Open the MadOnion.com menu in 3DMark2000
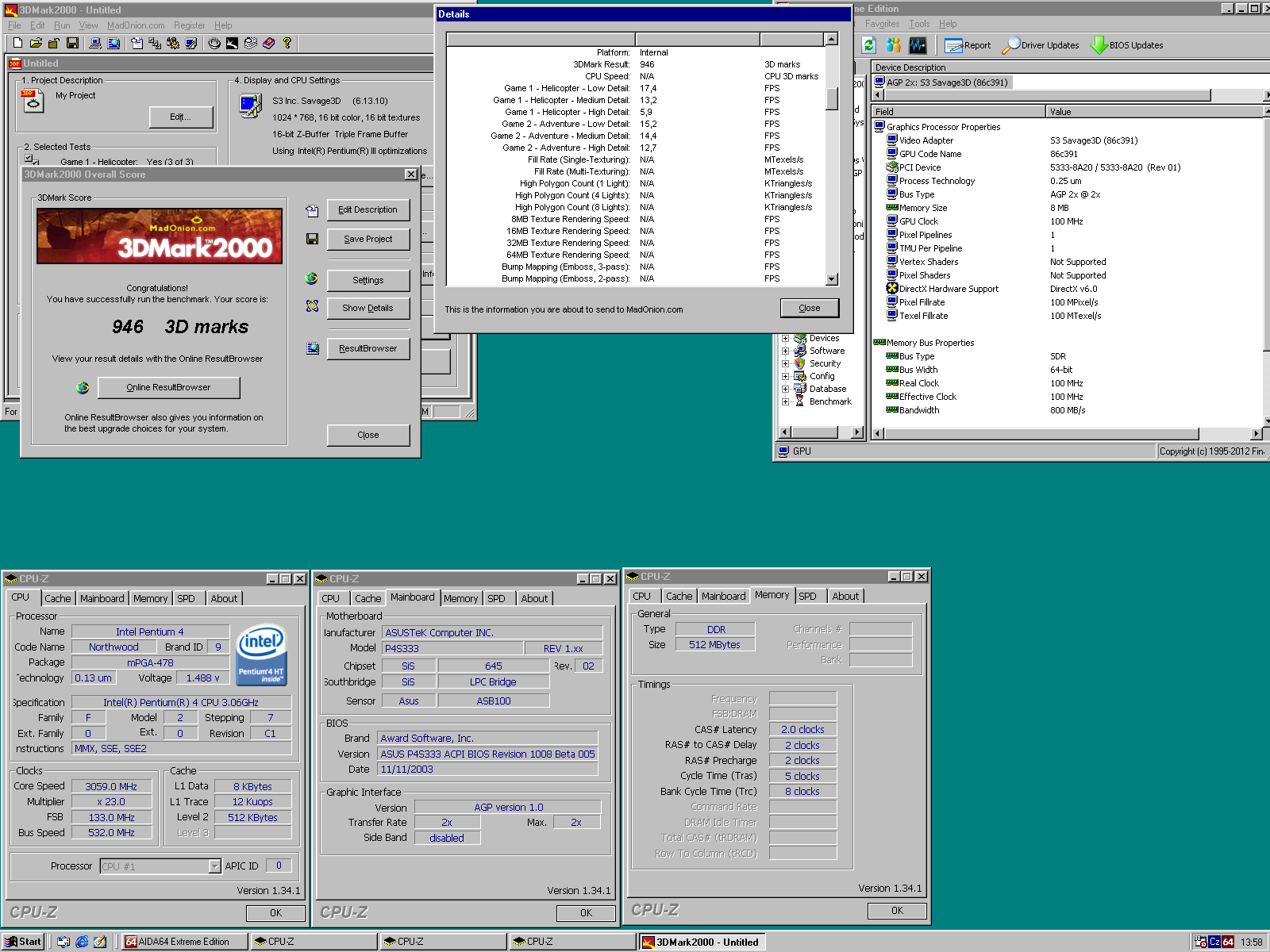 (136, 25)
